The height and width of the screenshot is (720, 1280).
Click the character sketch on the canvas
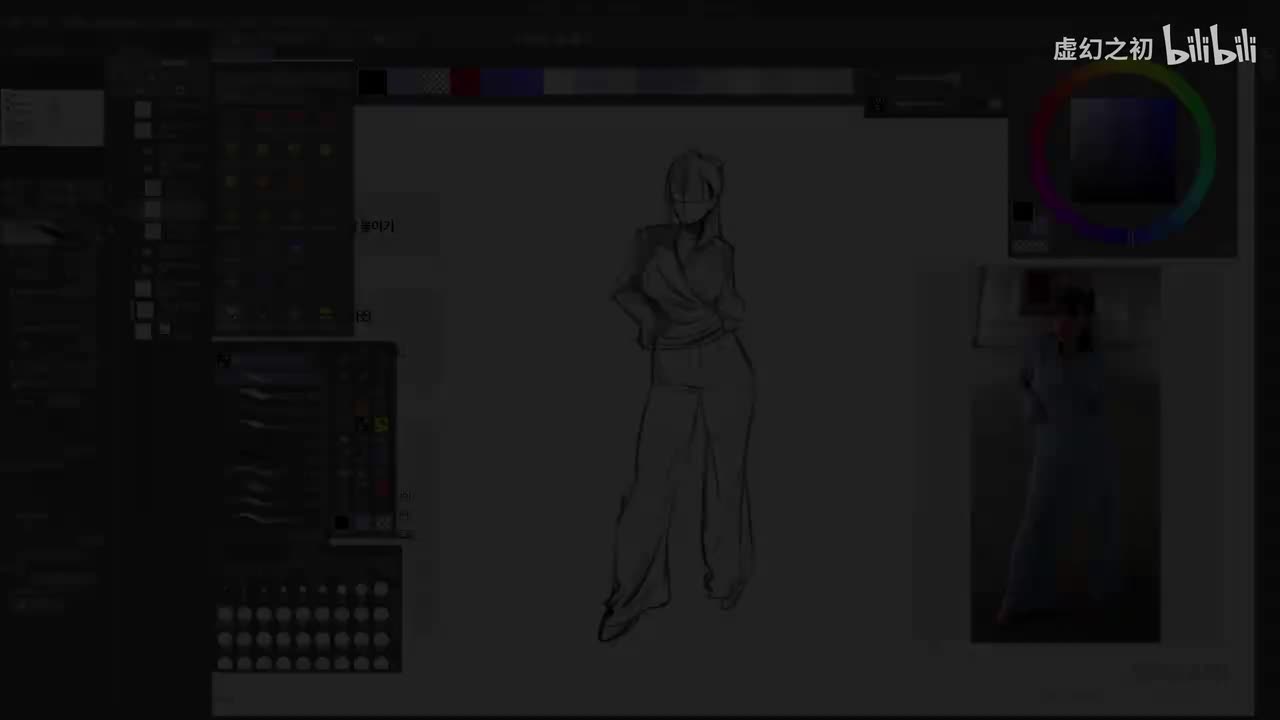pyautogui.click(x=680, y=395)
